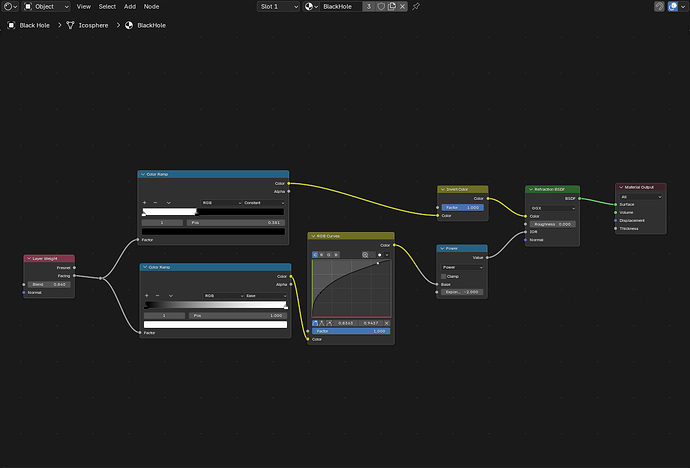Screen dimensions: 690x468
Task: Click the white color swatch in the Ease ramp
Action: point(216,325)
